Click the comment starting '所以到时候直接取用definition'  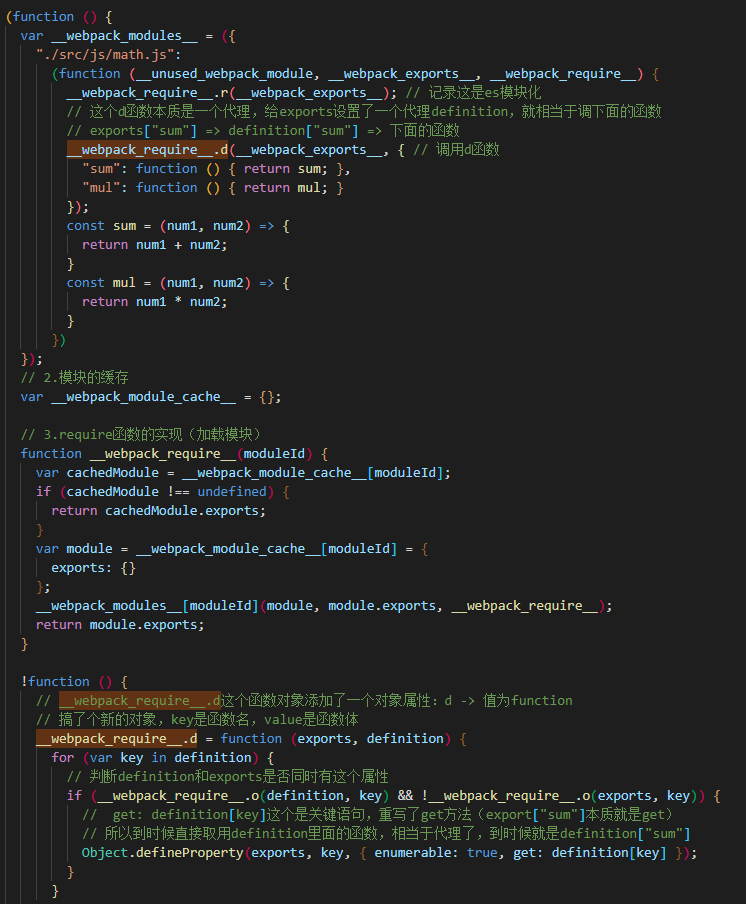(386, 834)
